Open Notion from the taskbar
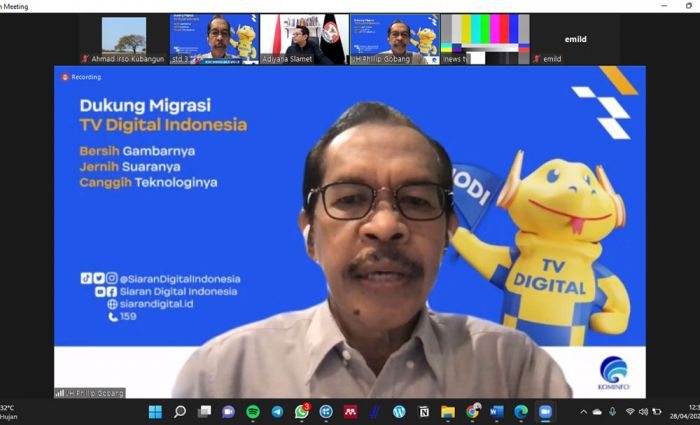 pyautogui.click(x=423, y=412)
